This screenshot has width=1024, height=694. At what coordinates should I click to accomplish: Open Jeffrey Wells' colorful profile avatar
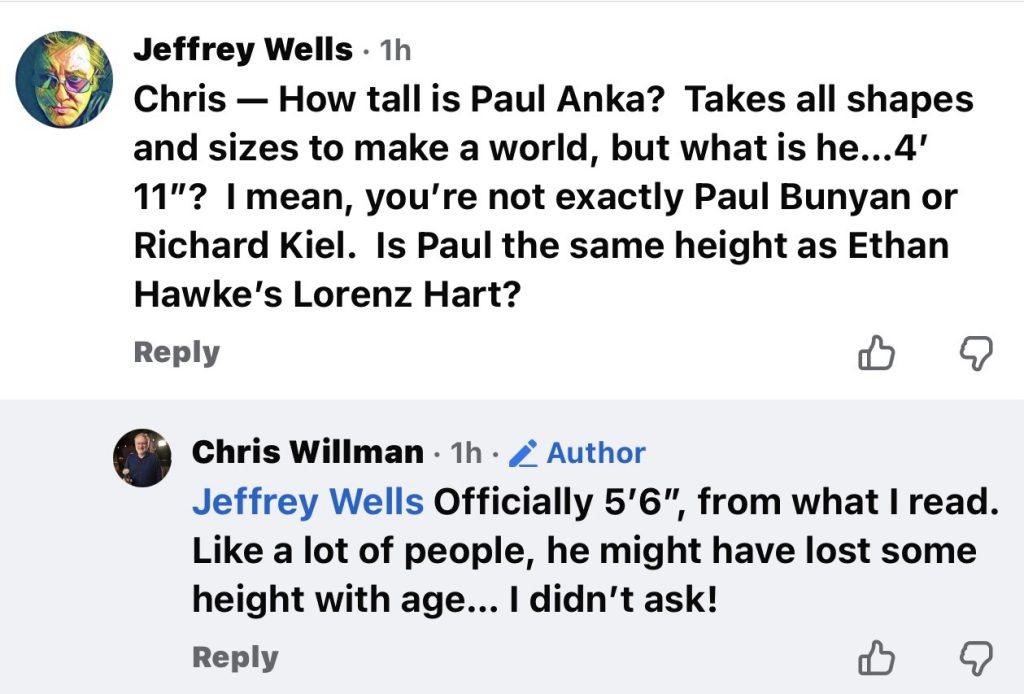pyautogui.click(x=65, y=80)
